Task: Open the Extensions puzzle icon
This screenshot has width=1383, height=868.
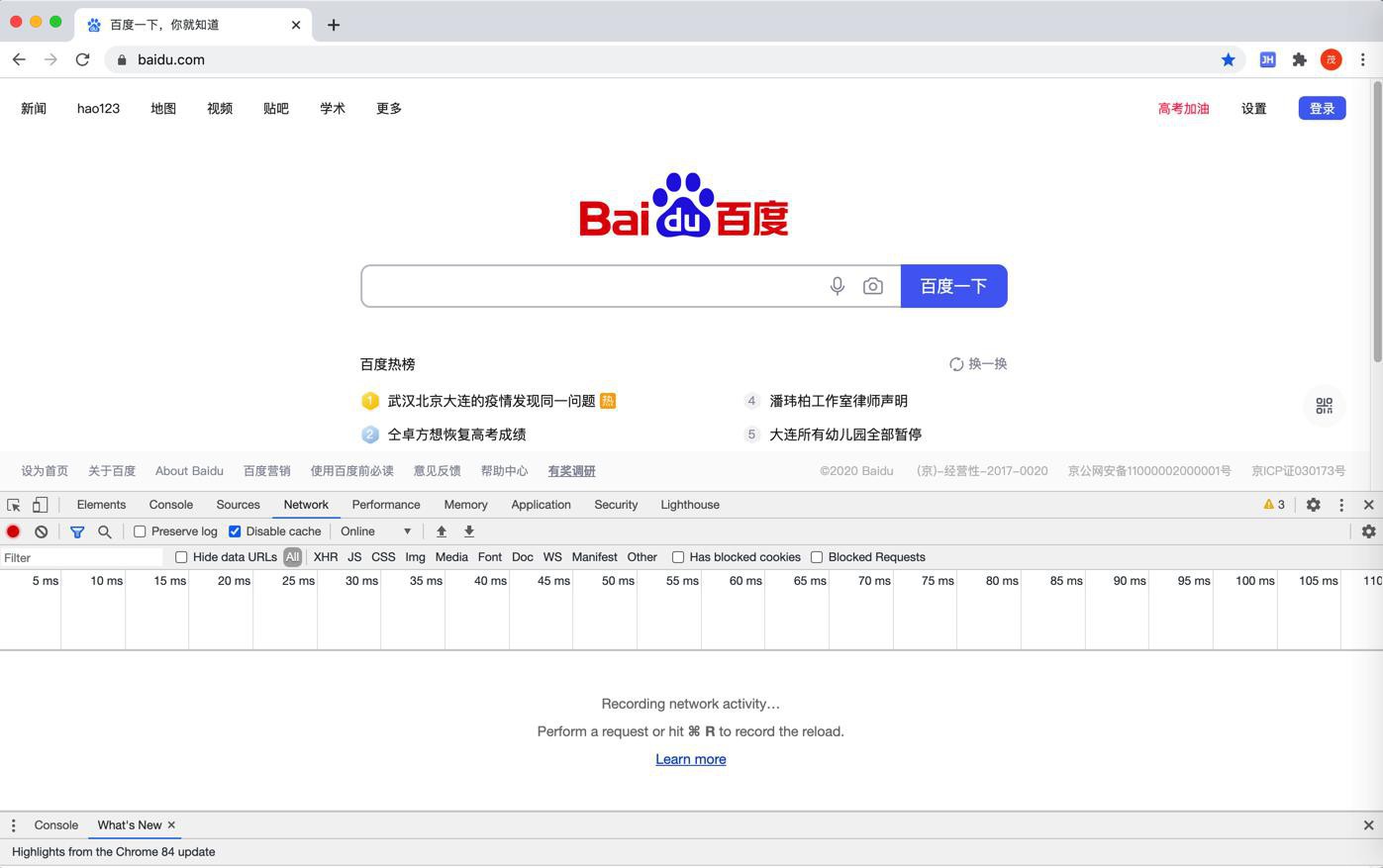Action: (x=1299, y=59)
